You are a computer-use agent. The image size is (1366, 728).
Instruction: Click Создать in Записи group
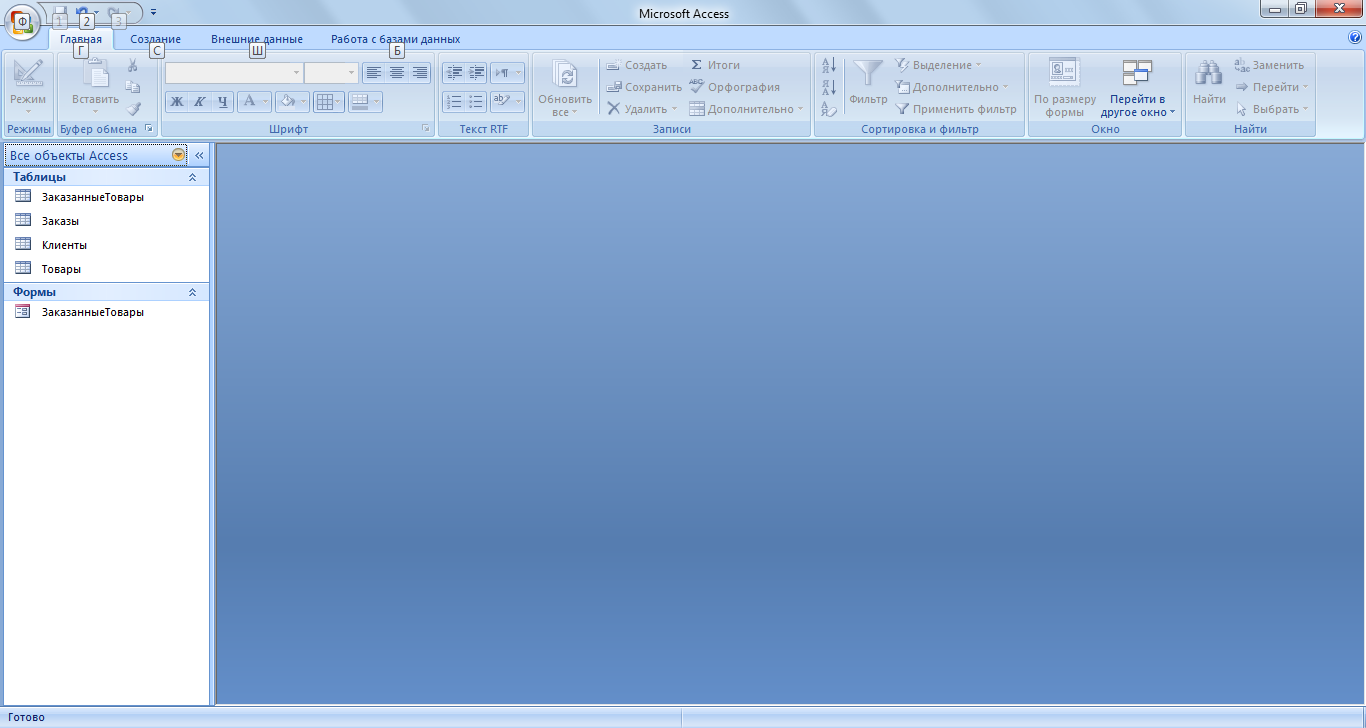637,65
